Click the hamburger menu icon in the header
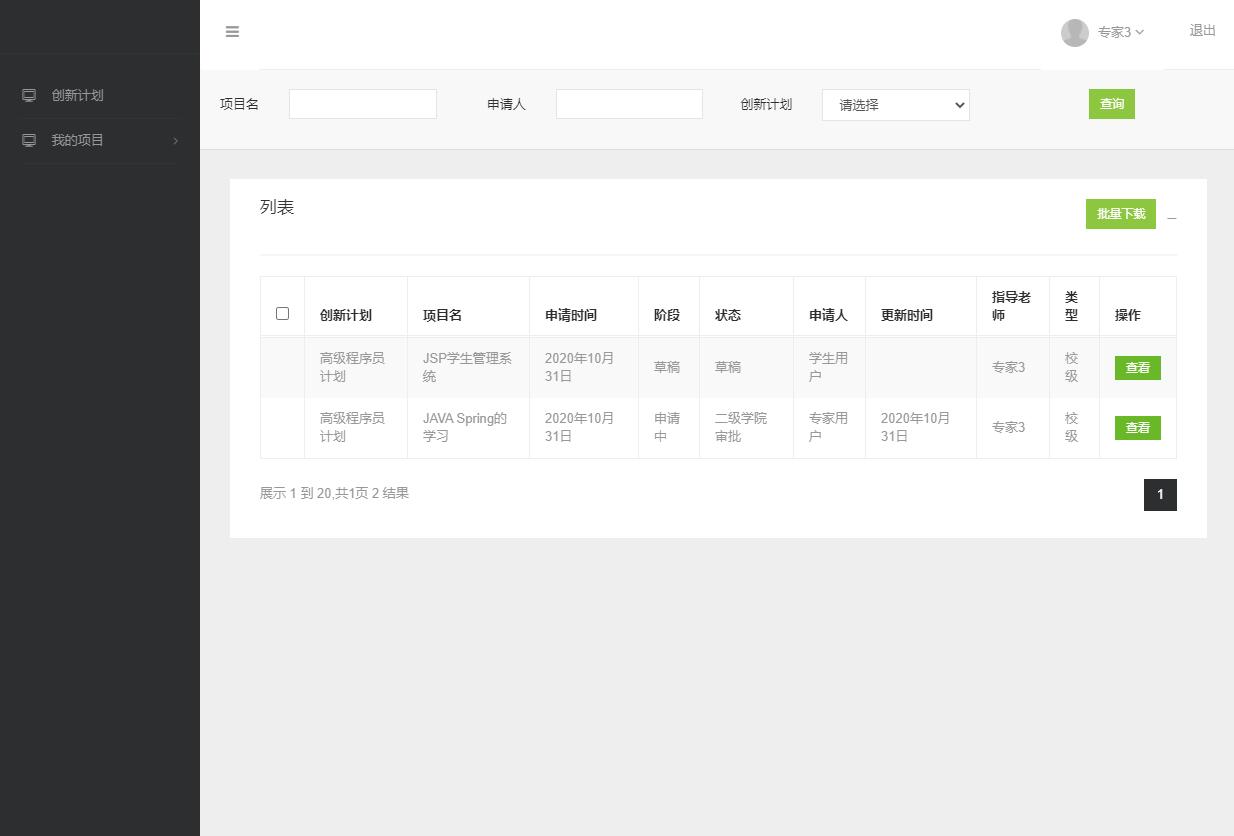The image size is (1234, 836). pyautogui.click(x=232, y=32)
